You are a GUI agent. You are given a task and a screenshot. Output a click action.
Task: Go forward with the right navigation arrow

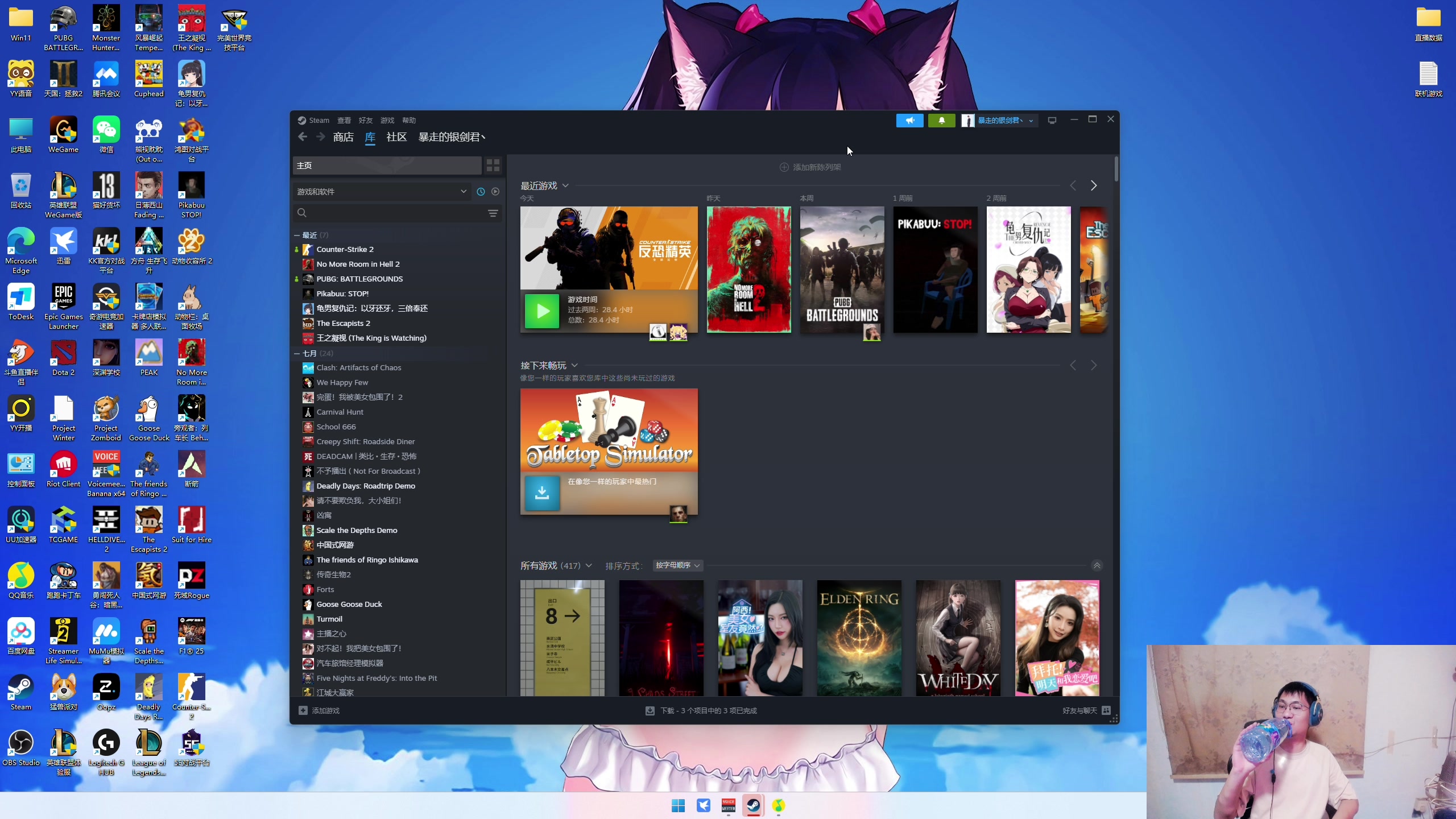(x=321, y=137)
